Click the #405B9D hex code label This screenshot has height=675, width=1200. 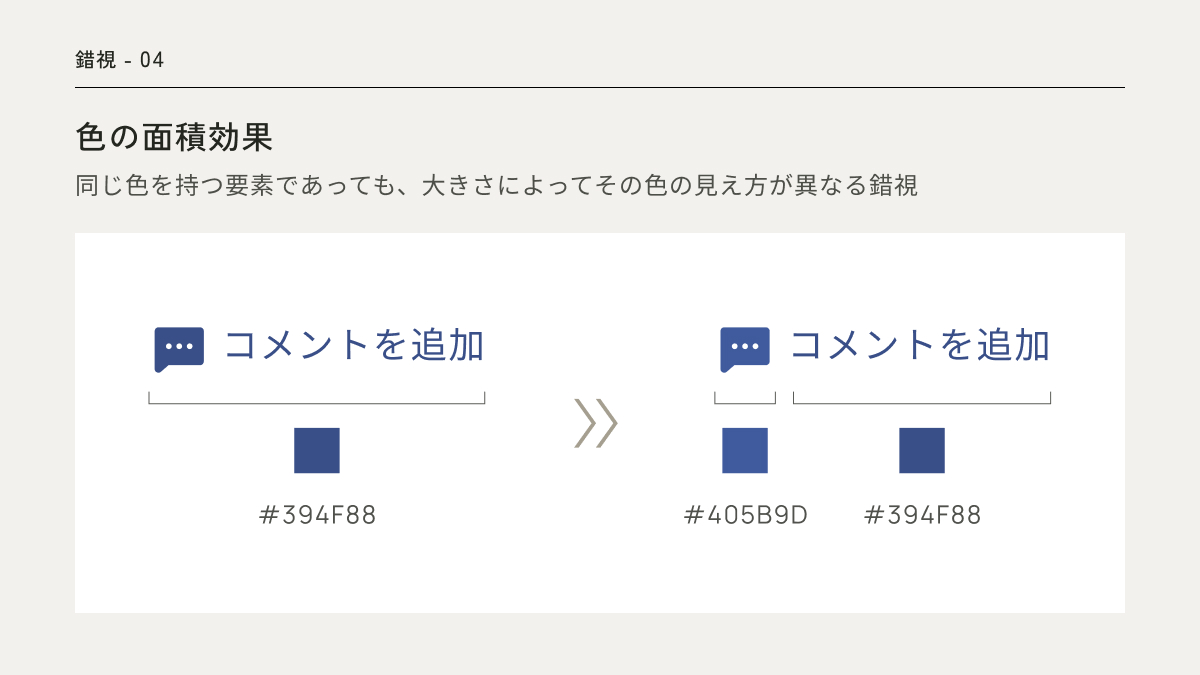click(746, 515)
